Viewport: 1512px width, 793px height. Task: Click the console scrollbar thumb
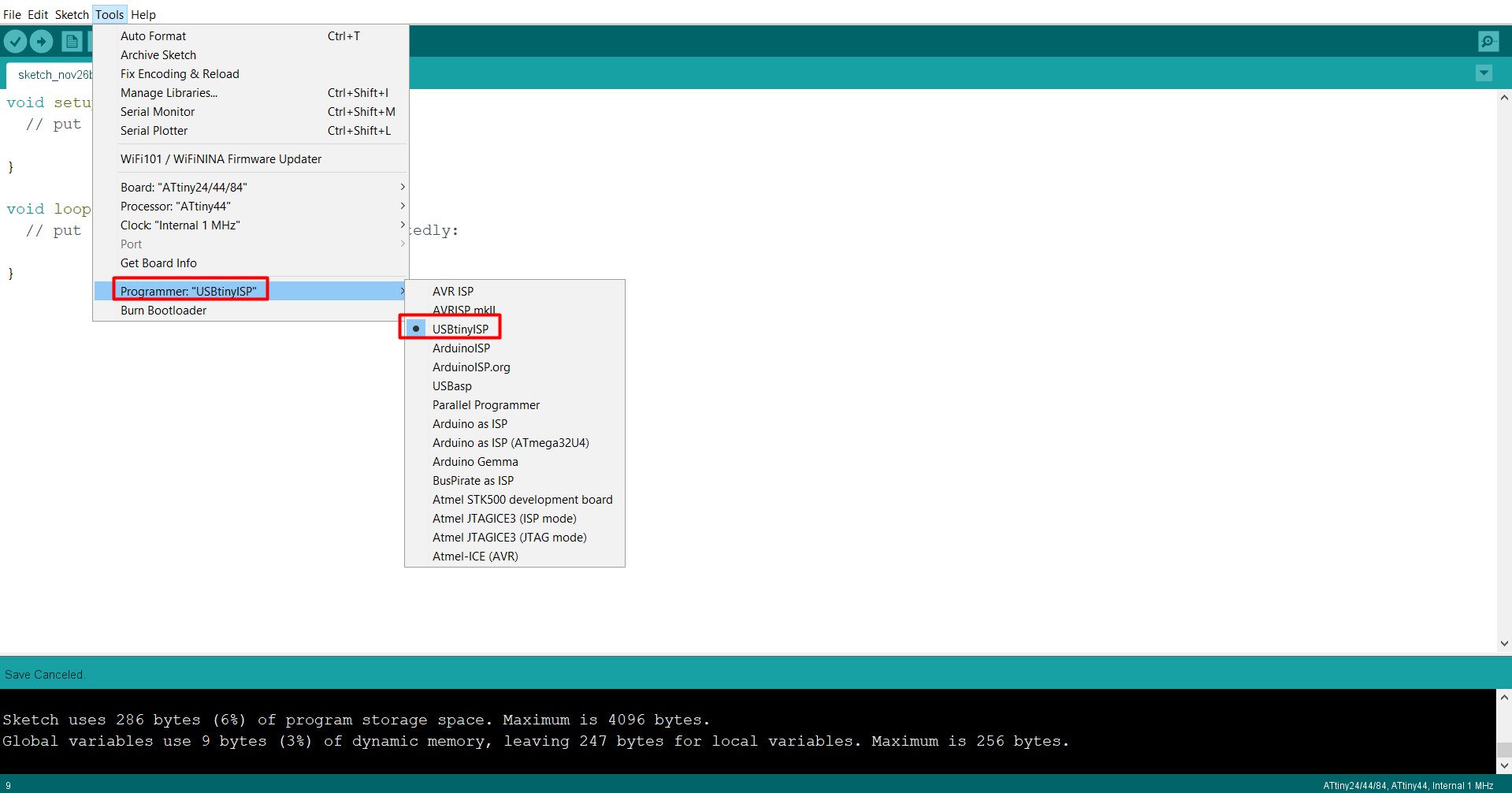click(1504, 750)
